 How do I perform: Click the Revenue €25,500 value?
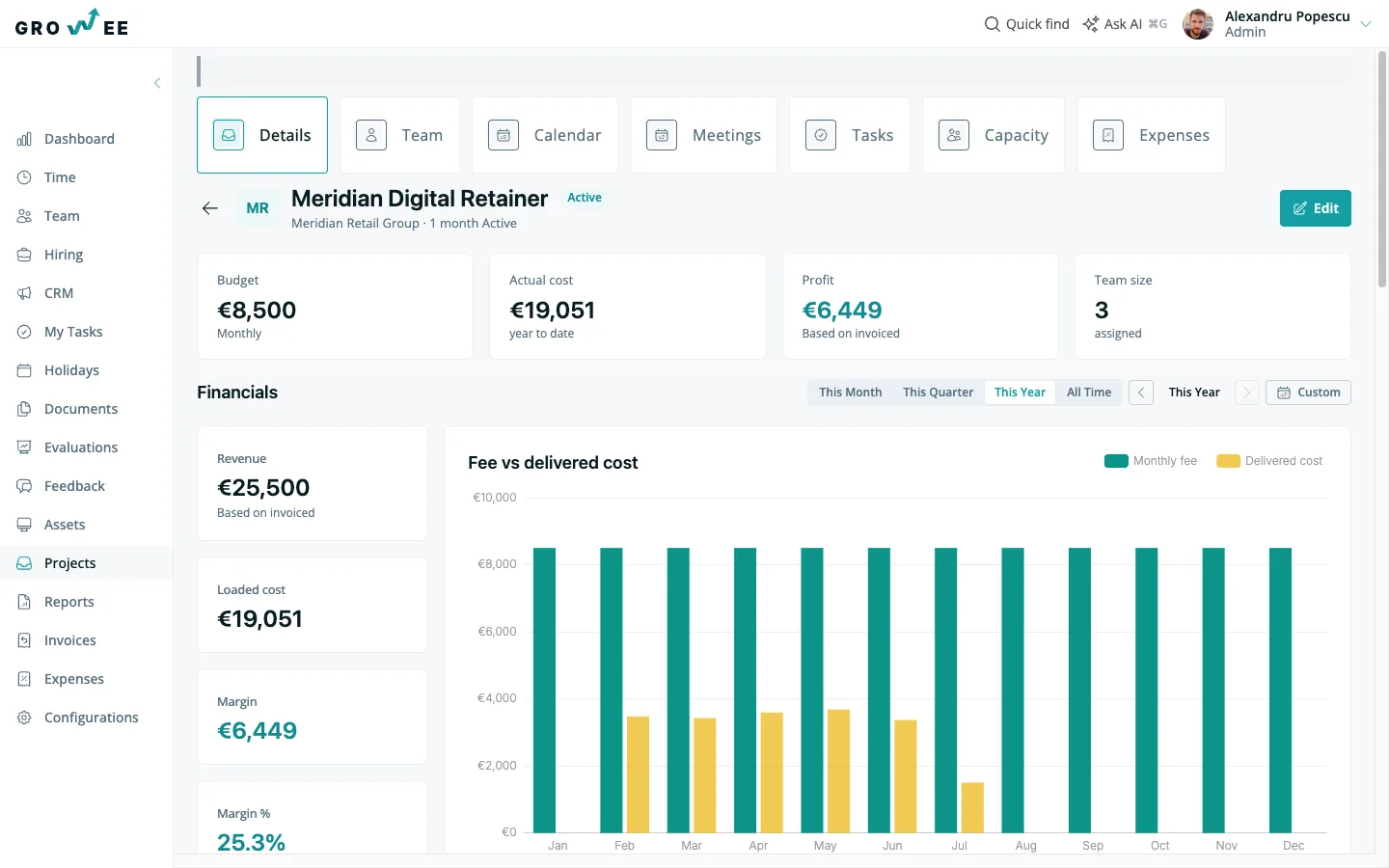(x=263, y=488)
